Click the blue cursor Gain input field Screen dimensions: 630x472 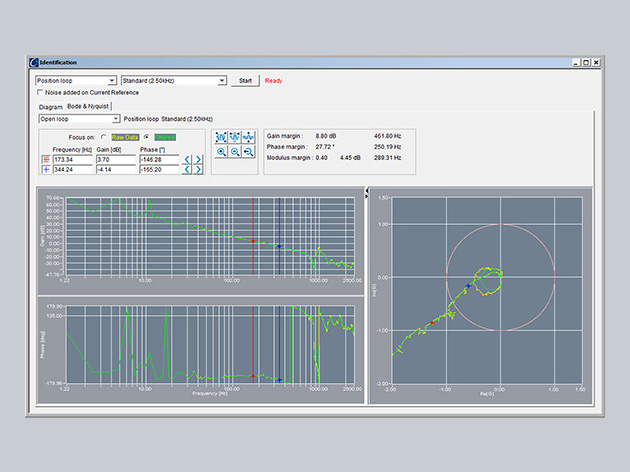pos(118,170)
